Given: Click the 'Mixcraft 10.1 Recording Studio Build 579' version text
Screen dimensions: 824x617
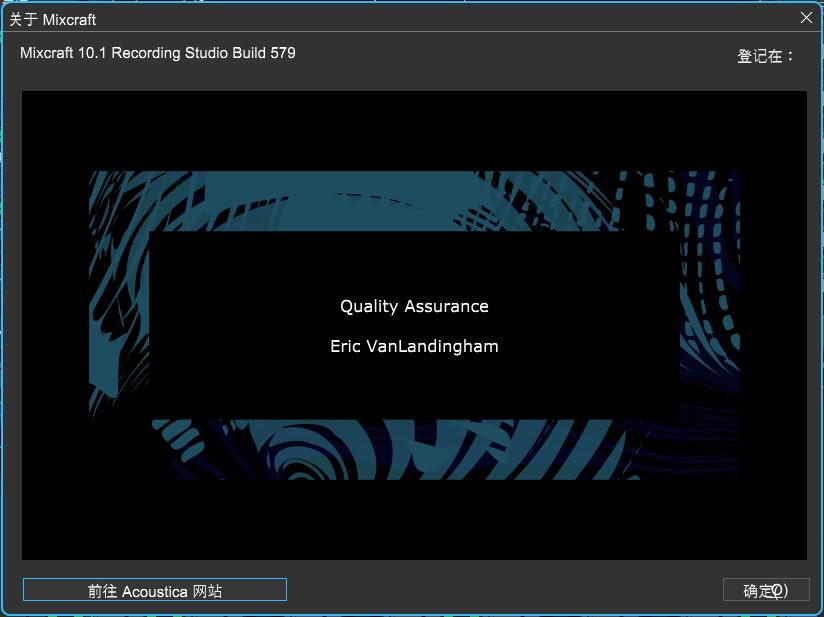Looking at the screenshot, I should [x=158, y=53].
